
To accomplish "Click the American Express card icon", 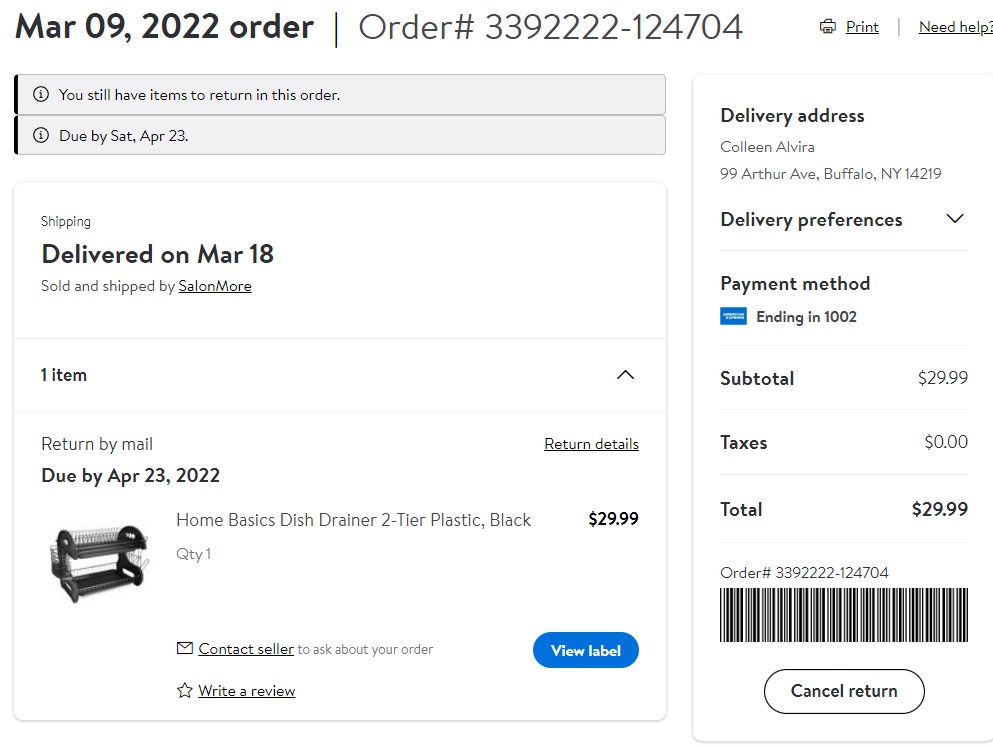I will (x=733, y=316).
